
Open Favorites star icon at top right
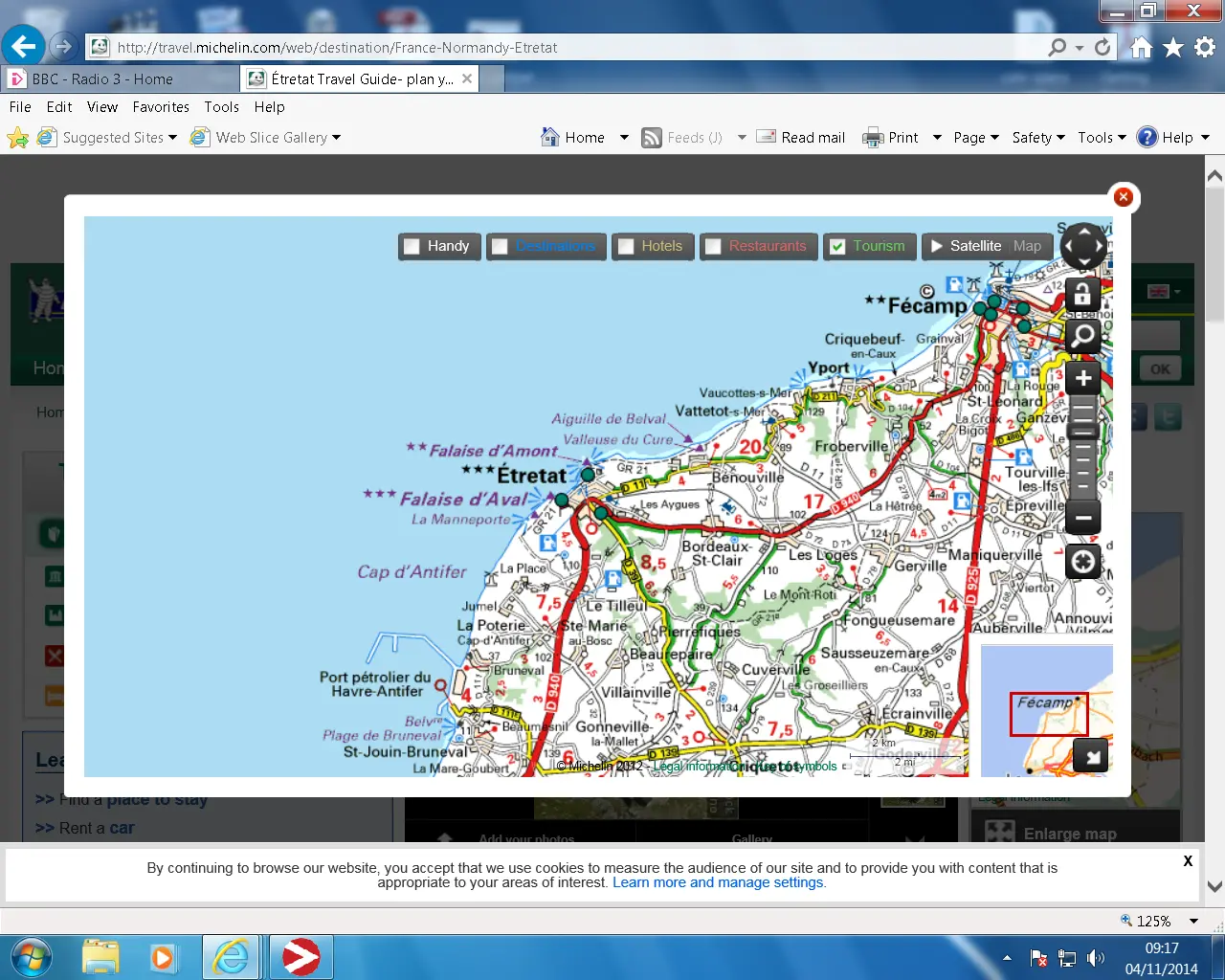point(1173,47)
